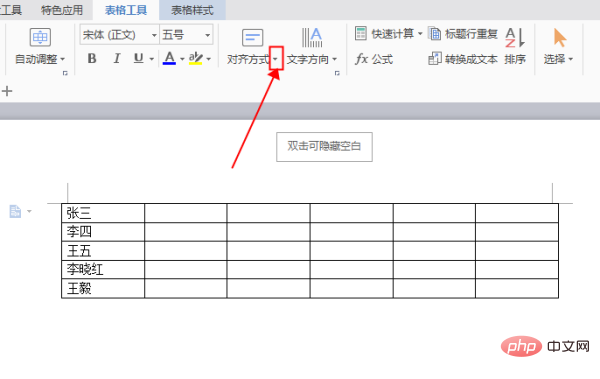The width and height of the screenshot is (600, 379).
Task: Open the font size box 五号
Action: [186, 35]
